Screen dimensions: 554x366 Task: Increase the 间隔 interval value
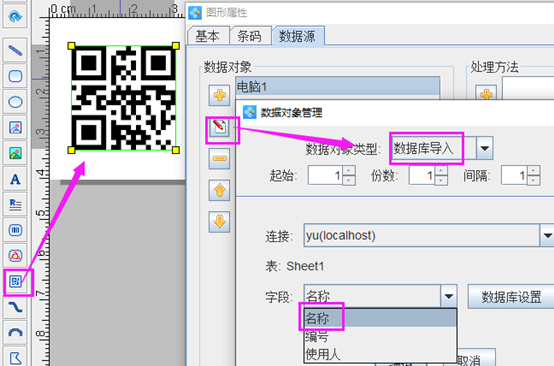(533, 171)
